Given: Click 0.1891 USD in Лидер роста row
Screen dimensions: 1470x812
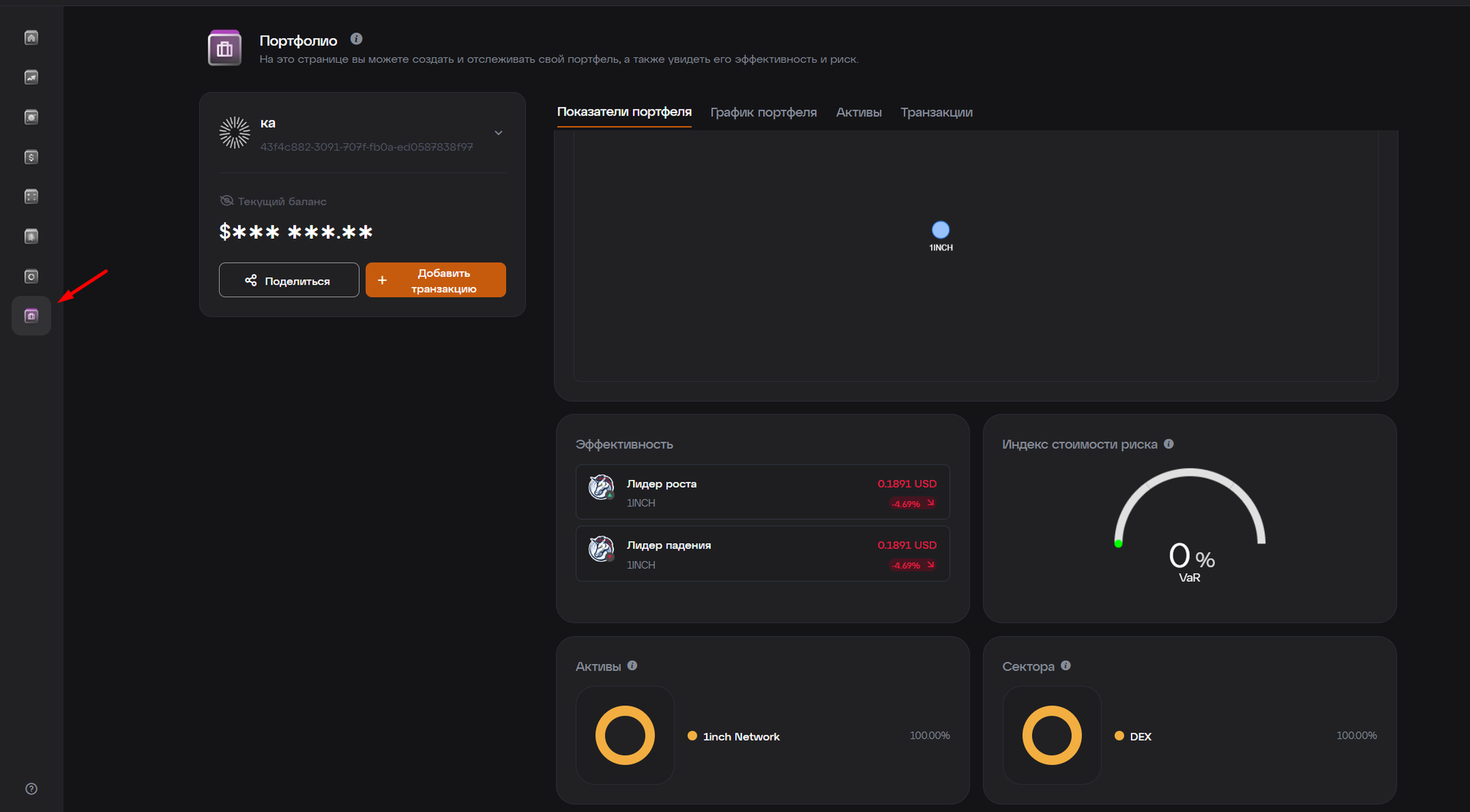Looking at the screenshot, I should pyautogui.click(x=907, y=484).
